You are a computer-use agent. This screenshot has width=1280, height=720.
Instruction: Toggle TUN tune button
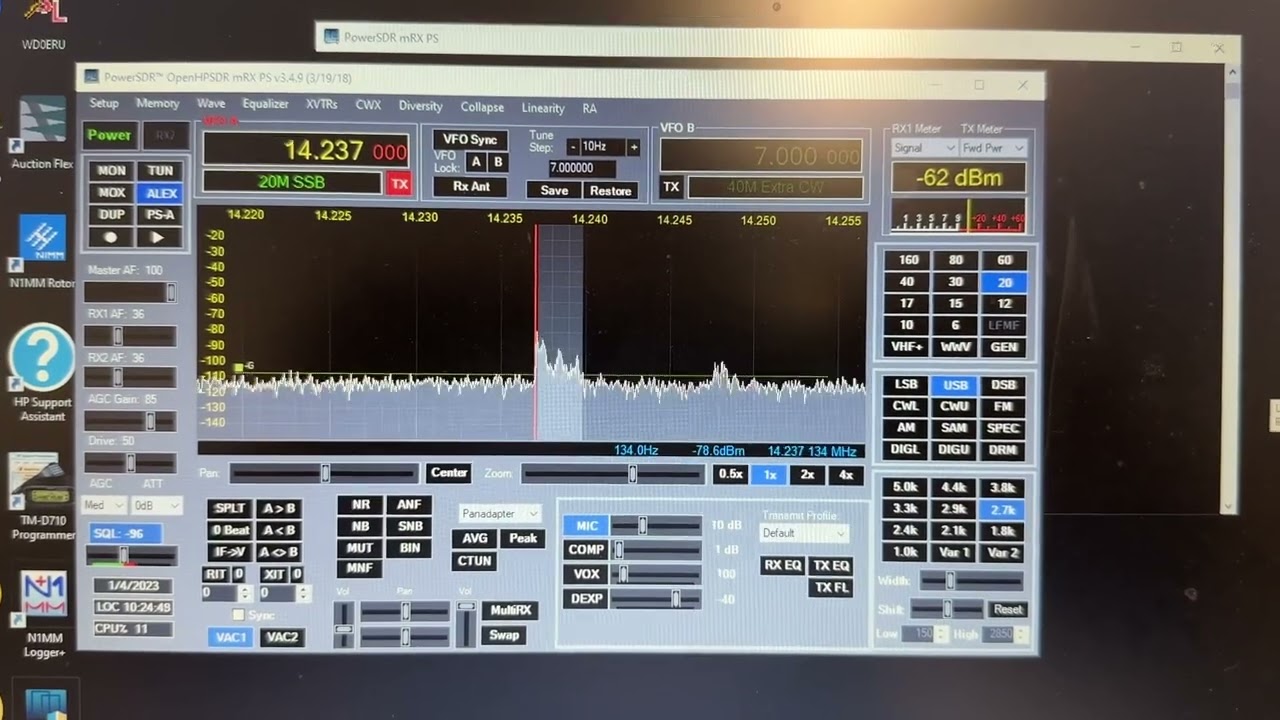click(159, 171)
